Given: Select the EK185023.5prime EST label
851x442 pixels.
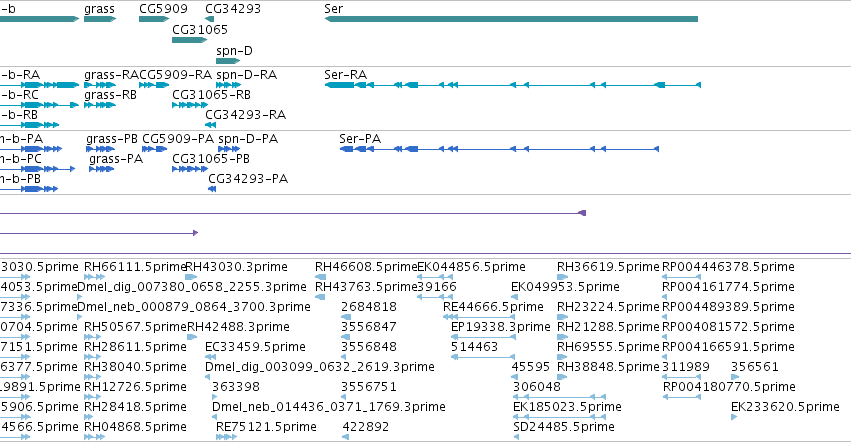Looking at the screenshot, I should coord(567,407).
